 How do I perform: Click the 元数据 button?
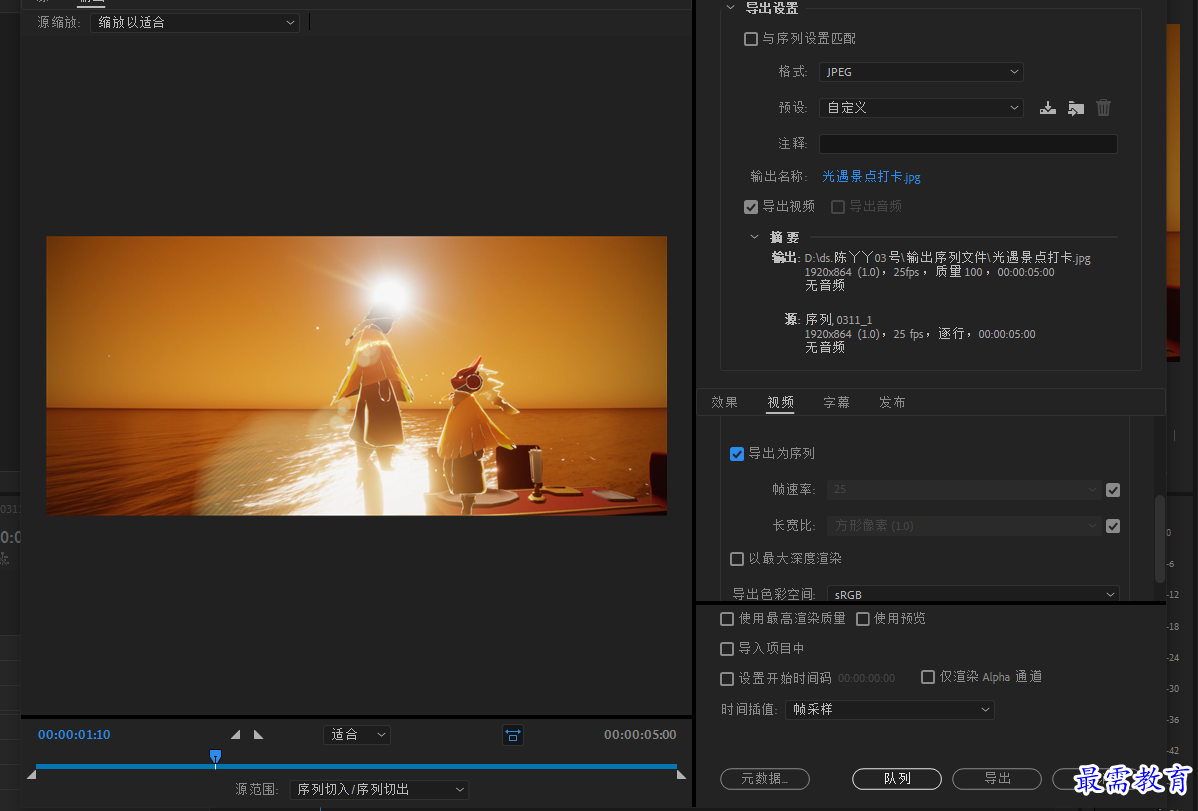(765, 779)
